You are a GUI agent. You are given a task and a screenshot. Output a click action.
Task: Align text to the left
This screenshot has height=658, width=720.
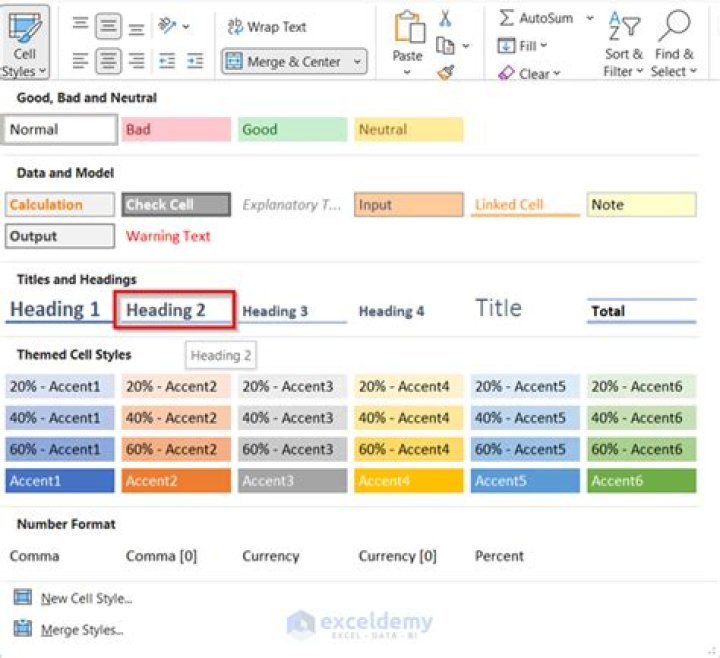[80, 61]
